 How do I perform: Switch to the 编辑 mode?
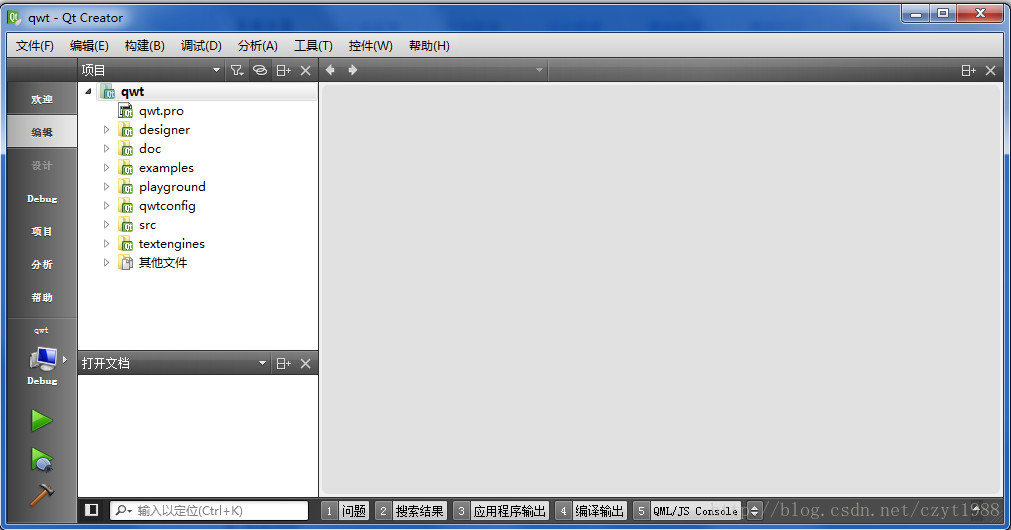tap(42, 132)
